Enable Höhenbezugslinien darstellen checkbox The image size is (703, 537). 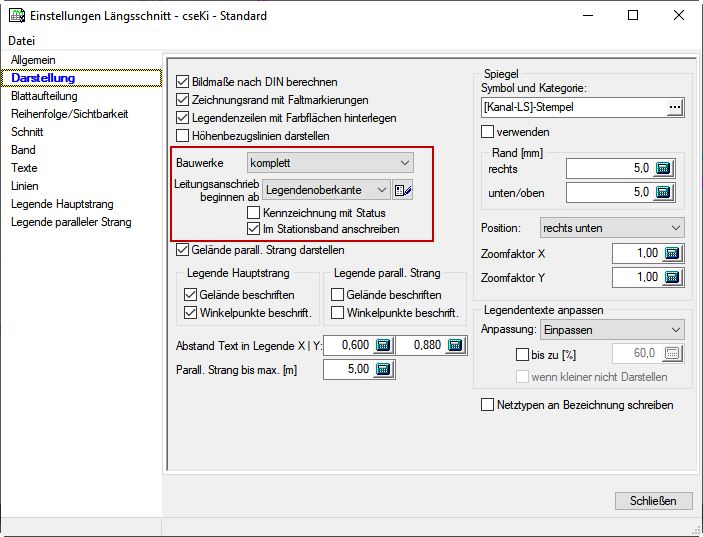[182, 136]
